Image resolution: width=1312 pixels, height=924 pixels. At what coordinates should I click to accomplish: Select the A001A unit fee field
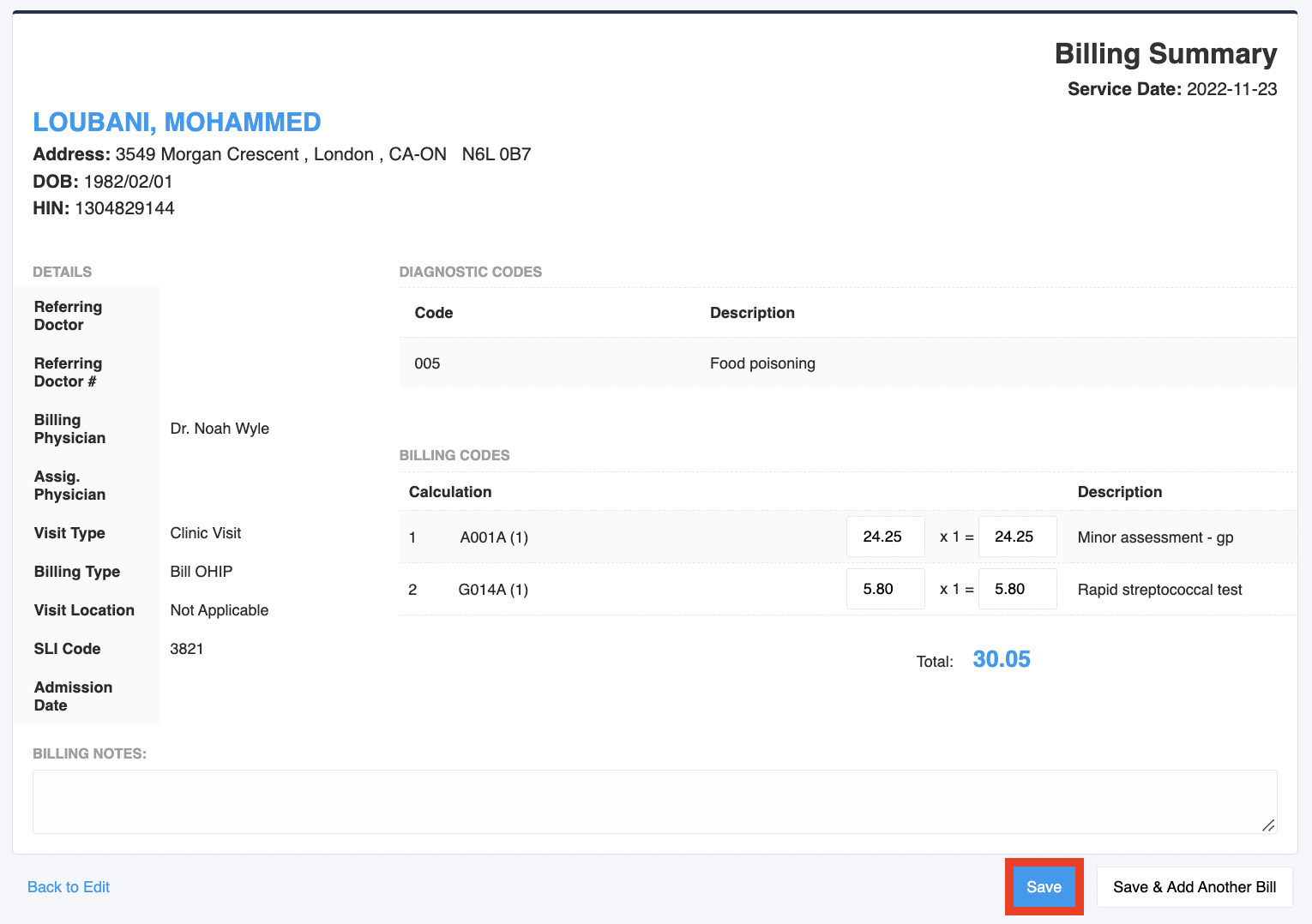click(885, 537)
